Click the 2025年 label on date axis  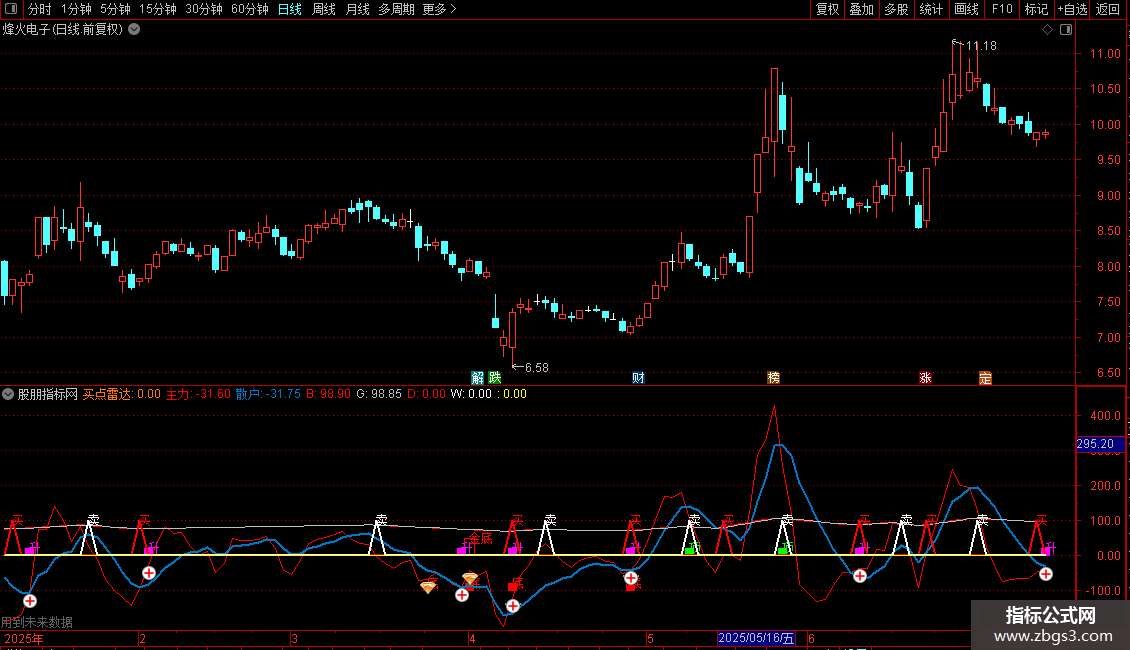[x=24, y=638]
